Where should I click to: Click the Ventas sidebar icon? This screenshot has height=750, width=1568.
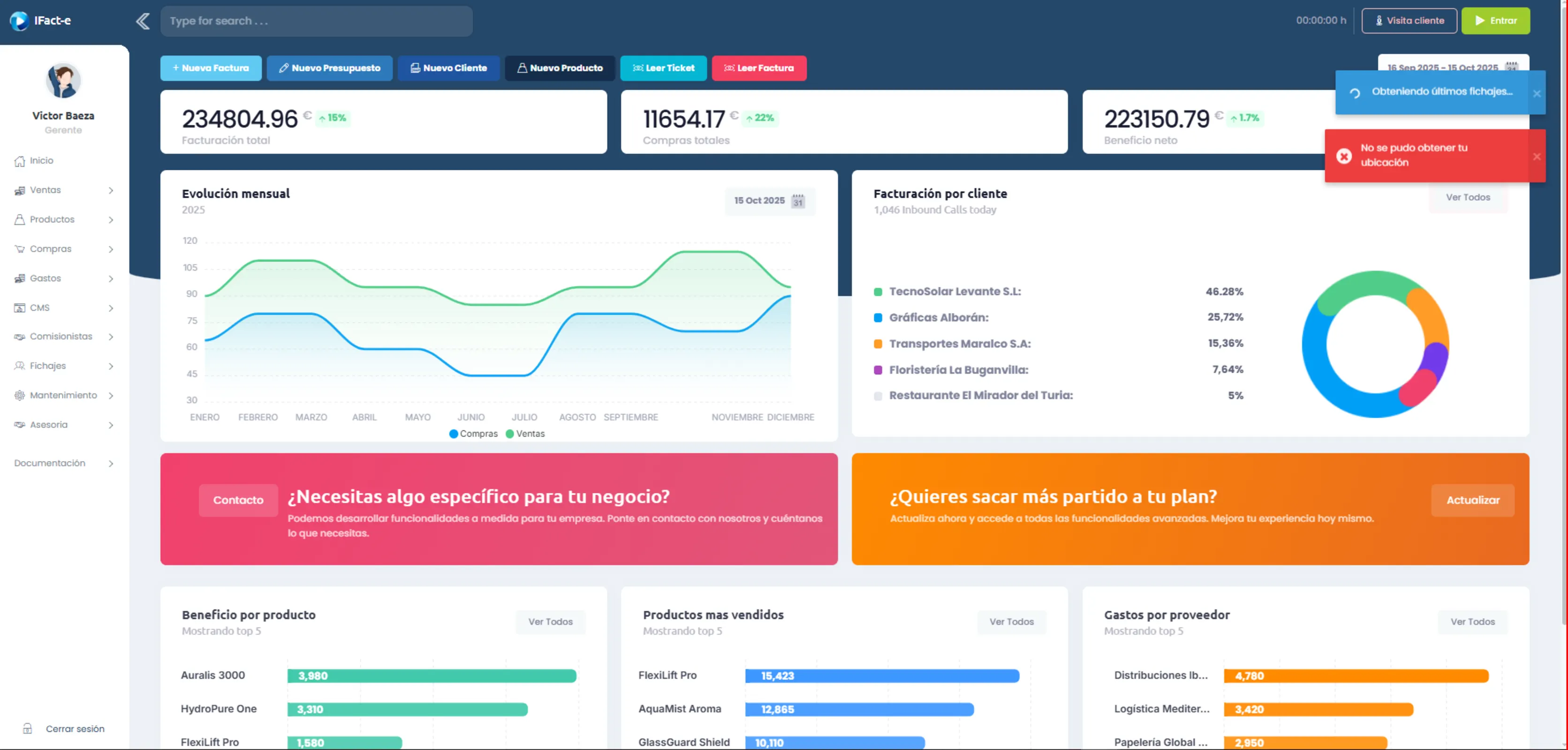20,190
